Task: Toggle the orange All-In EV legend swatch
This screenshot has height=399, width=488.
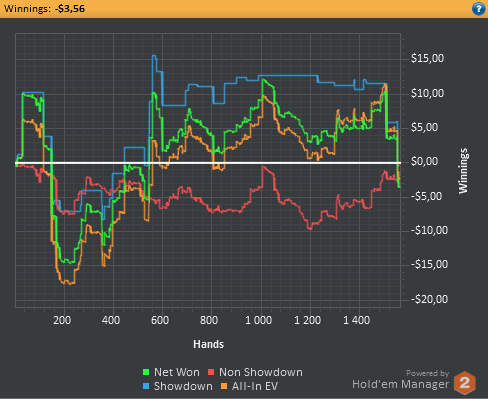Action: click(x=224, y=386)
